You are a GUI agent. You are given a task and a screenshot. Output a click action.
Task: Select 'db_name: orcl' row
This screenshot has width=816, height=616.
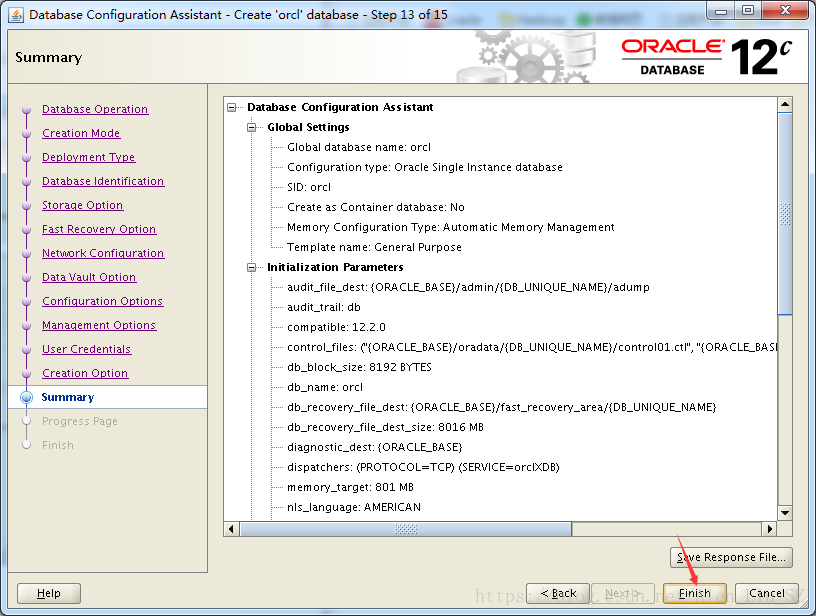coord(325,387)
